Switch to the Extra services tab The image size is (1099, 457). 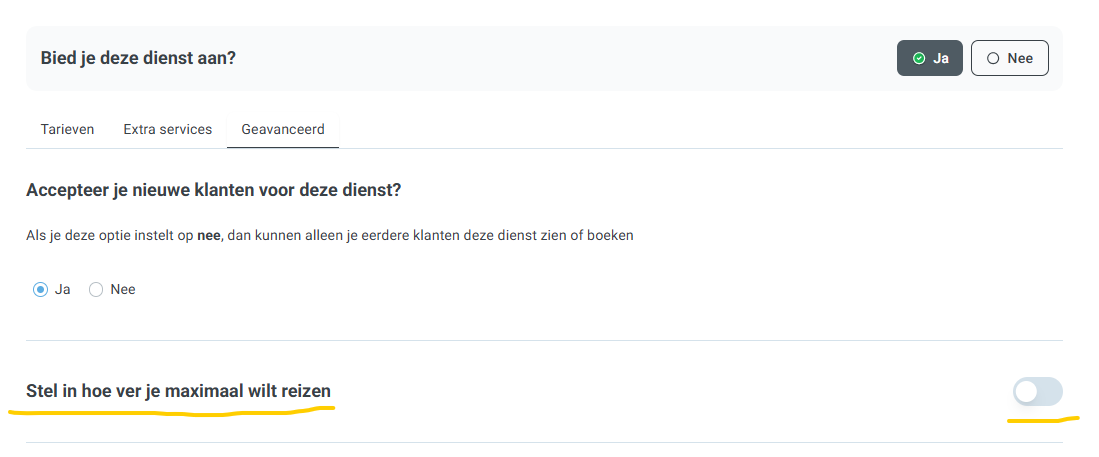point(168,130)
